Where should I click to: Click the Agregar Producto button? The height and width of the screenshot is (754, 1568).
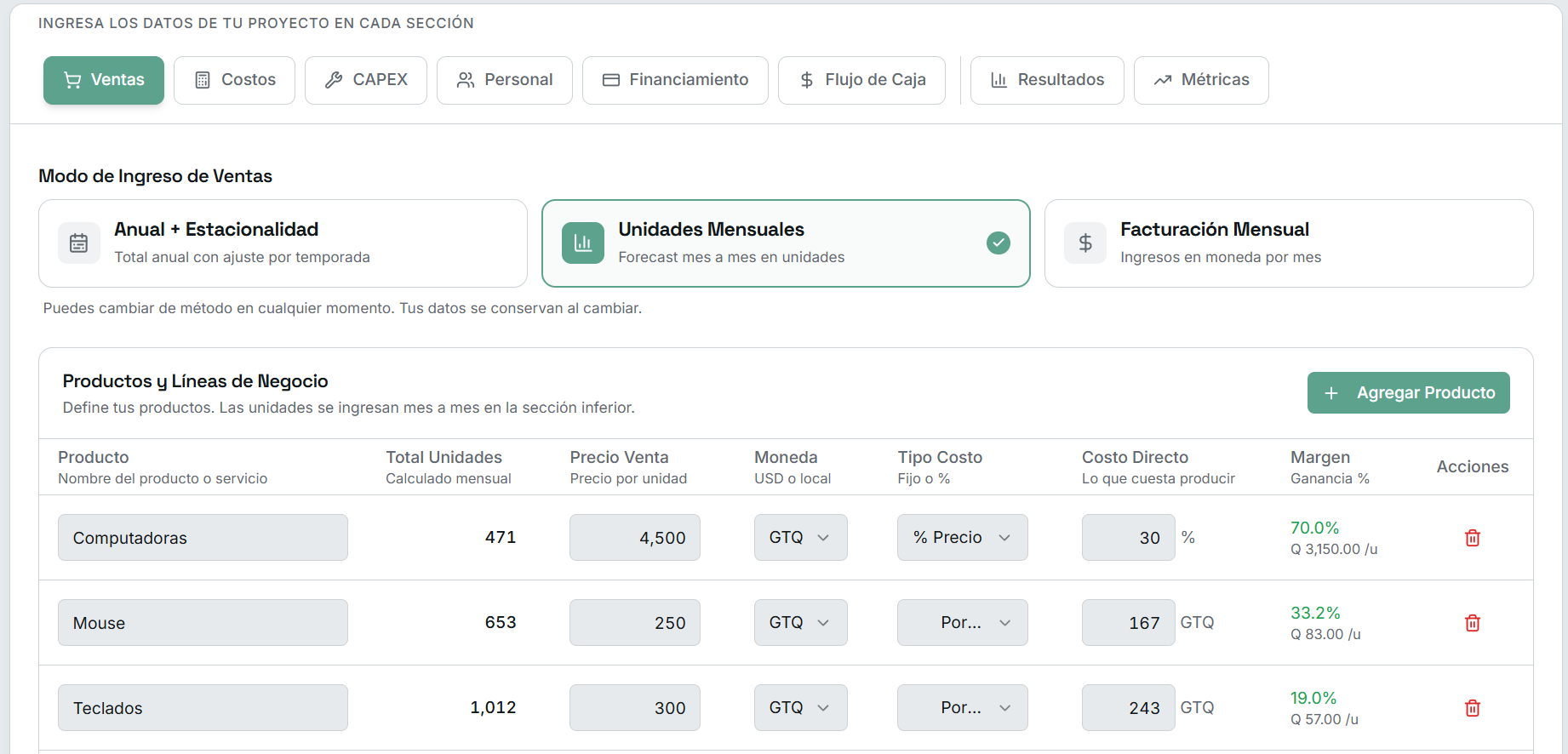pyautogui.click(x=1409, y=393)
